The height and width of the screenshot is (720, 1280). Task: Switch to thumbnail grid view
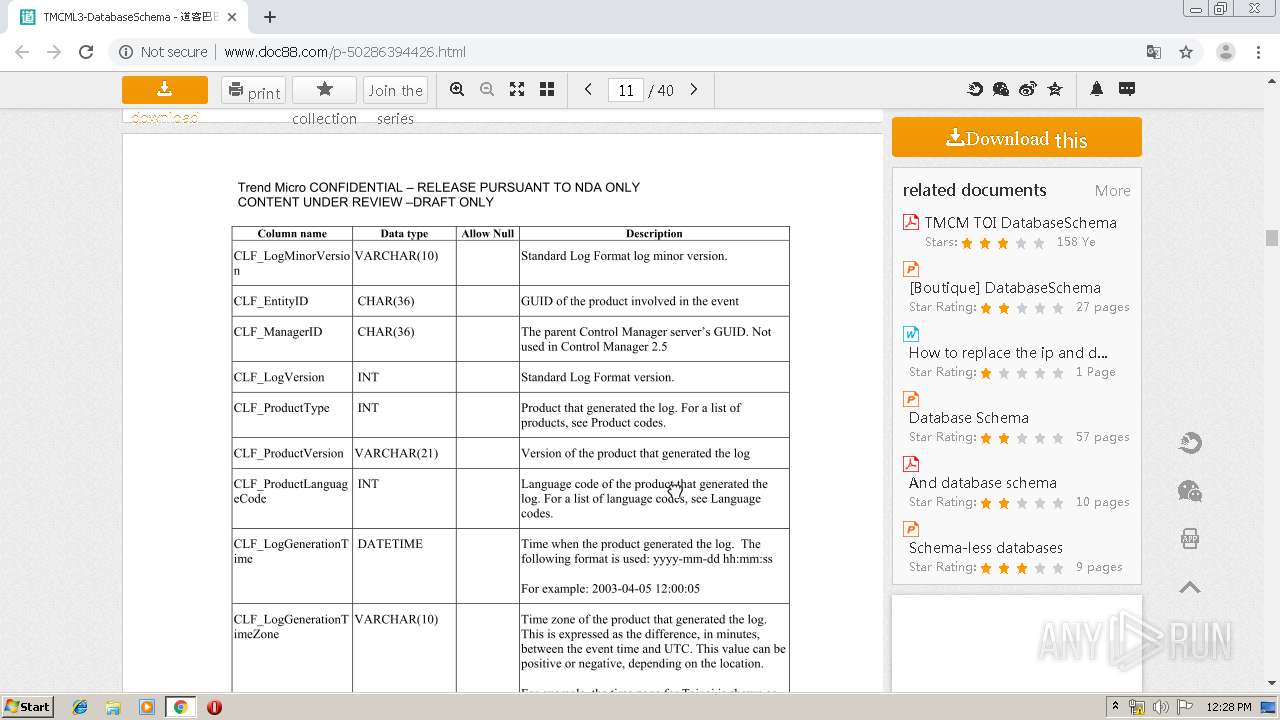(x=547, y=90)
